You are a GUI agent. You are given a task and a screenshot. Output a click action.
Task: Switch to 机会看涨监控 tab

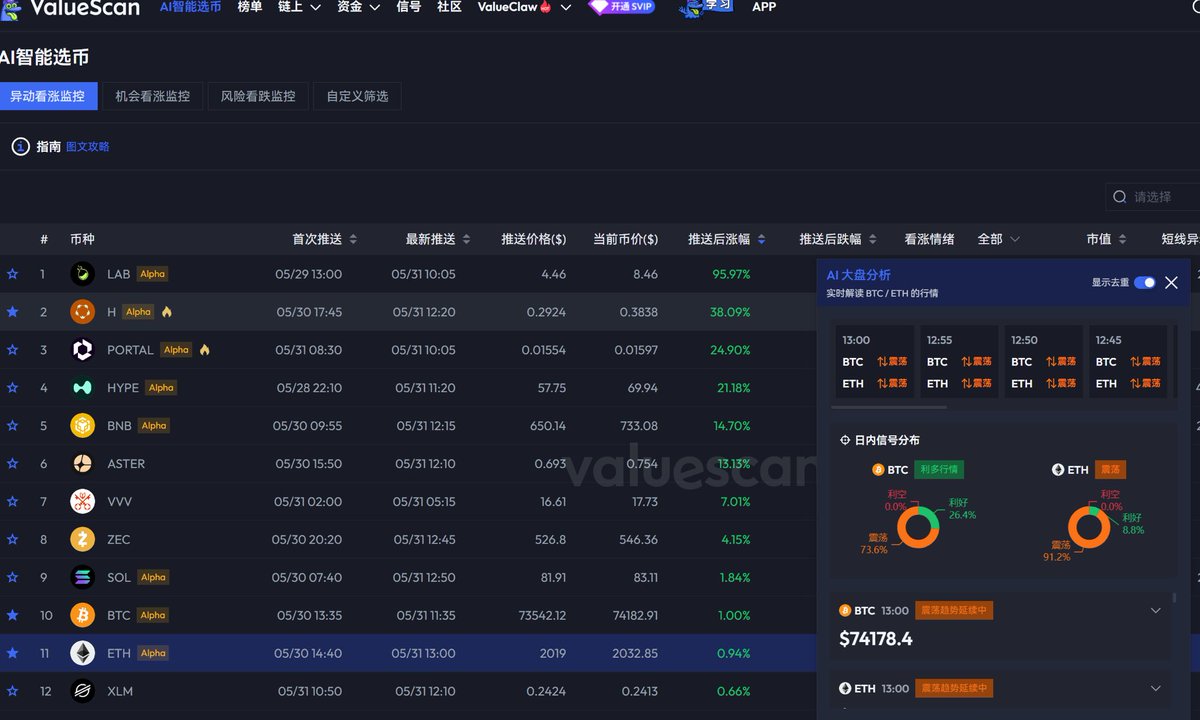153,97
